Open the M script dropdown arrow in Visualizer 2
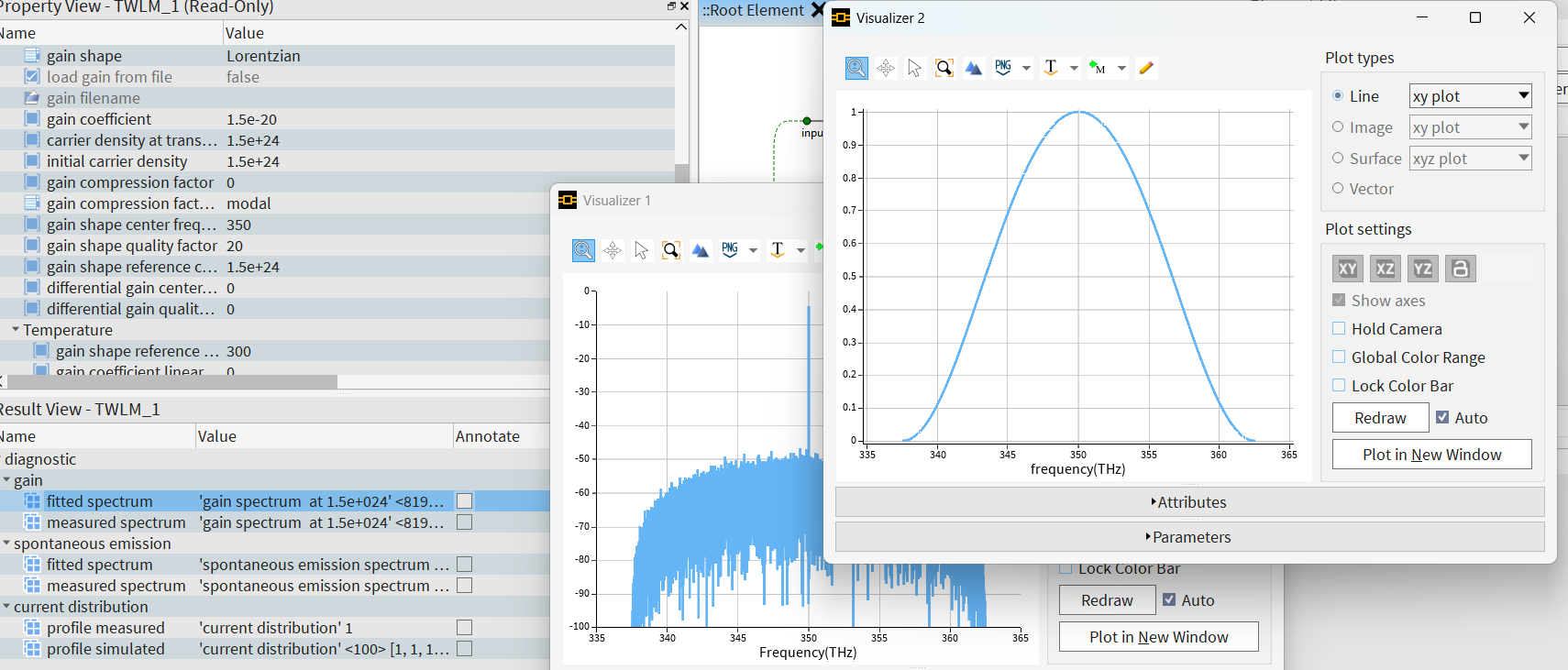This screenshot has width=1568, height=670. coord(1121,68)
